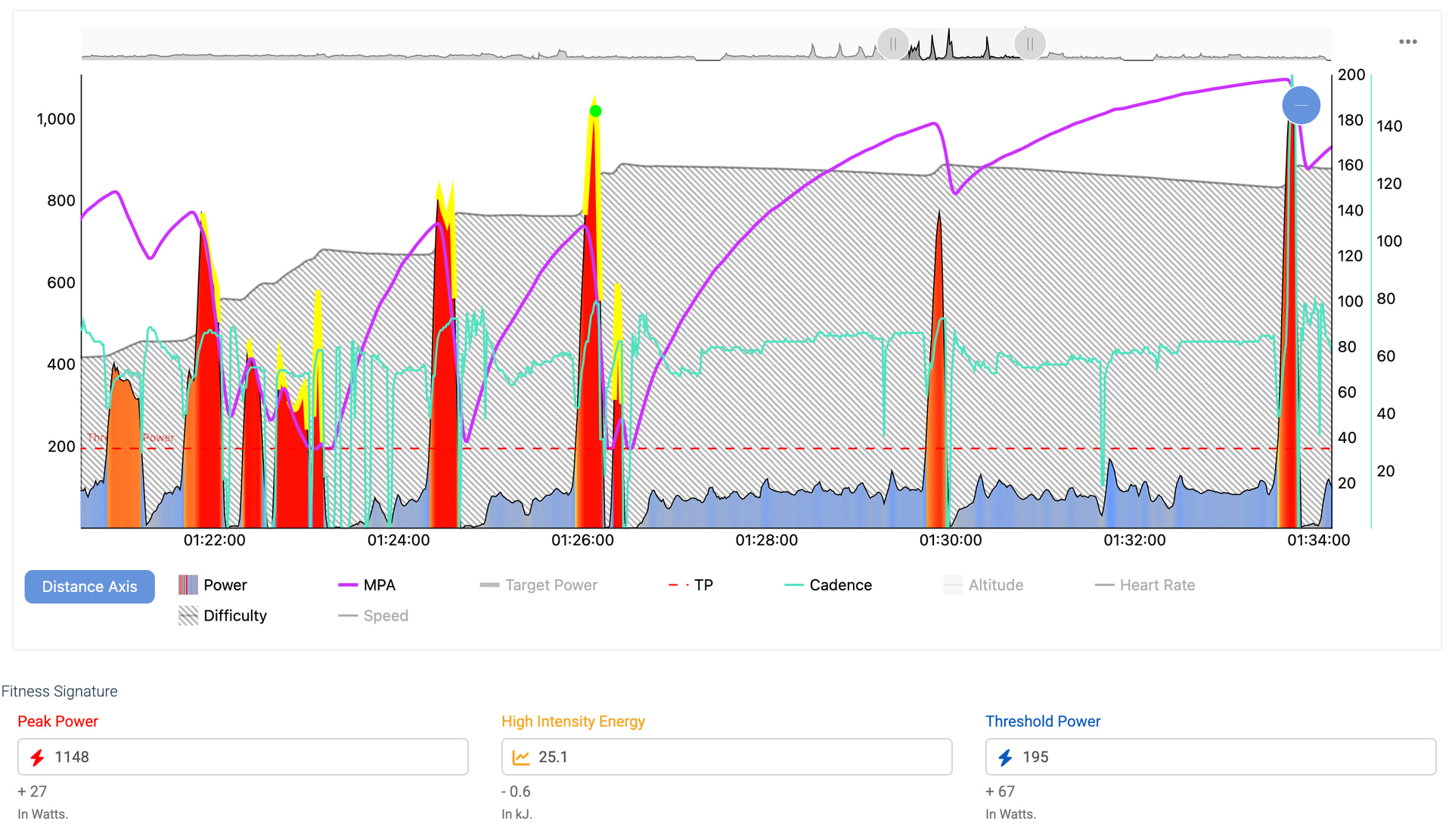Image resolution: width=1452 pixels, height=840 pixels.
Task: Click the blue round zoom-out button on chart
Action: pyautogui.click(x=1301, y=105)
